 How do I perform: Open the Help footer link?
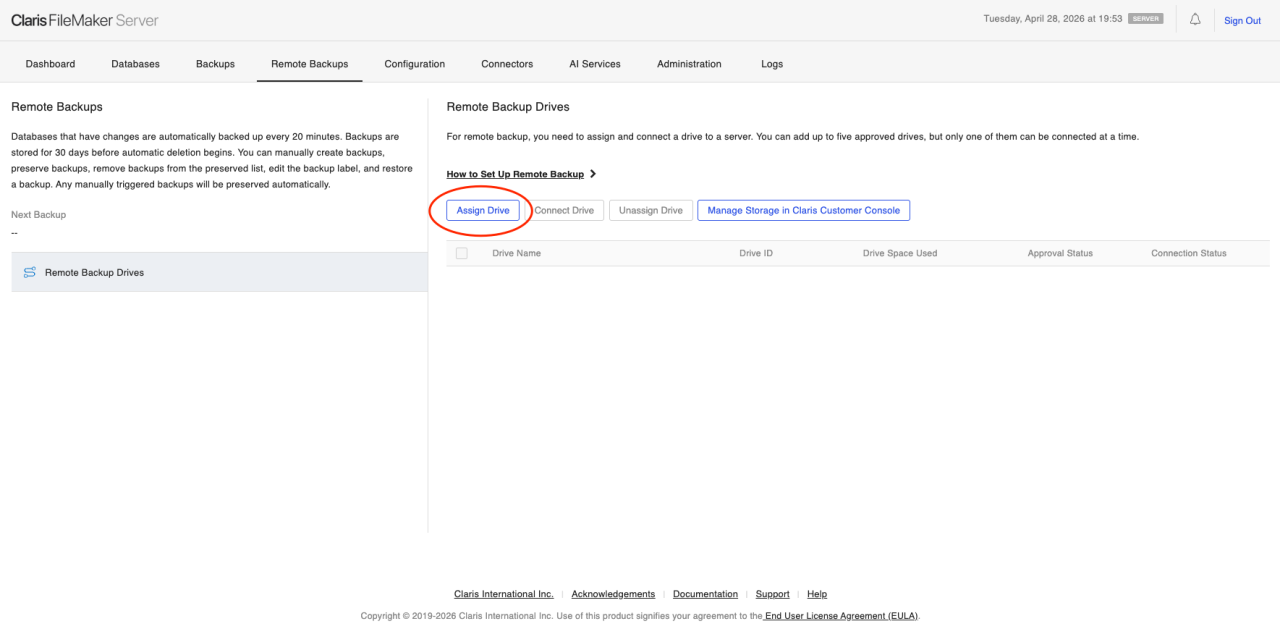(817, 594)
